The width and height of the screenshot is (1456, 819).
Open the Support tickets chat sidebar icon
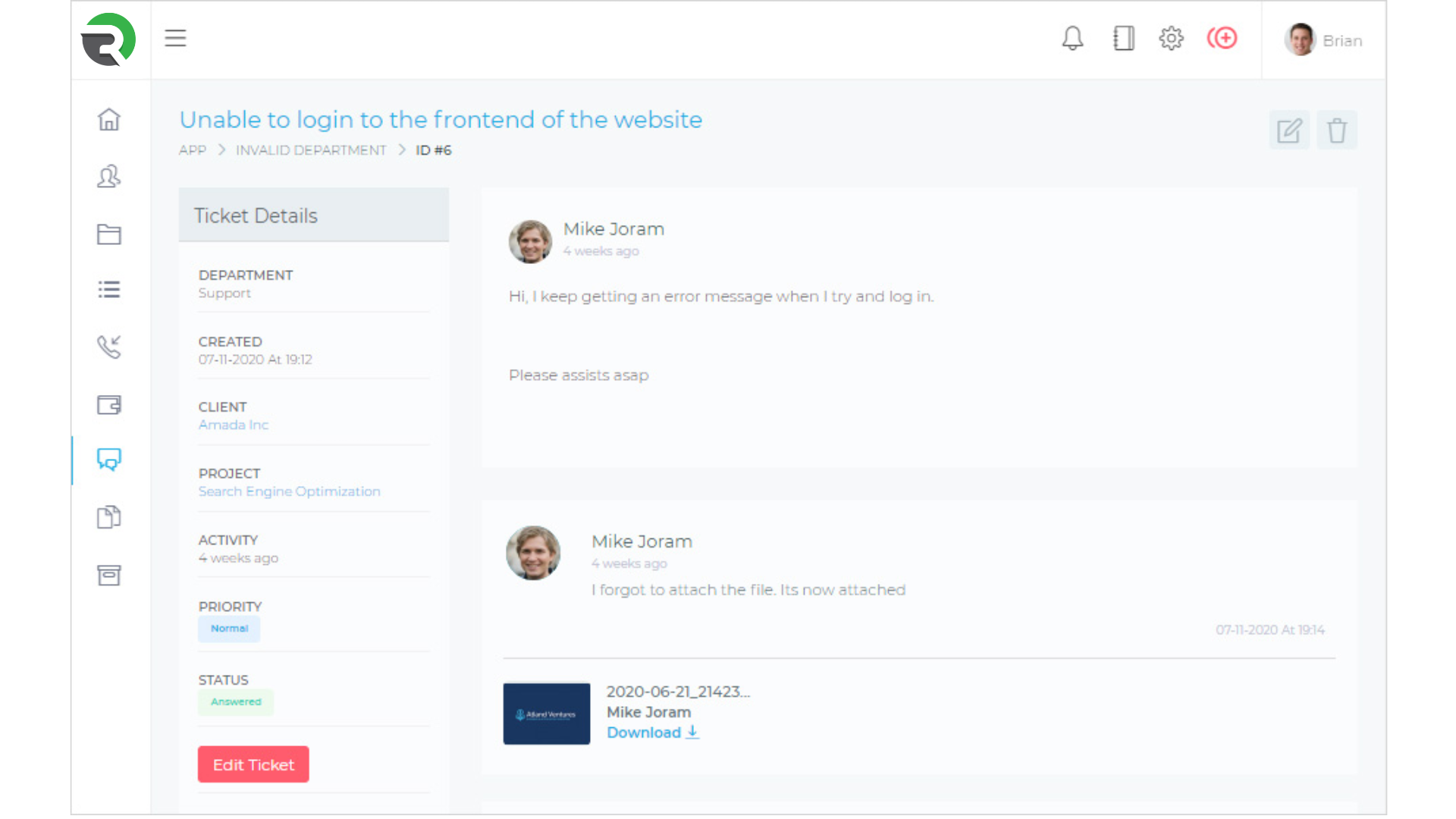click(109, 460)
